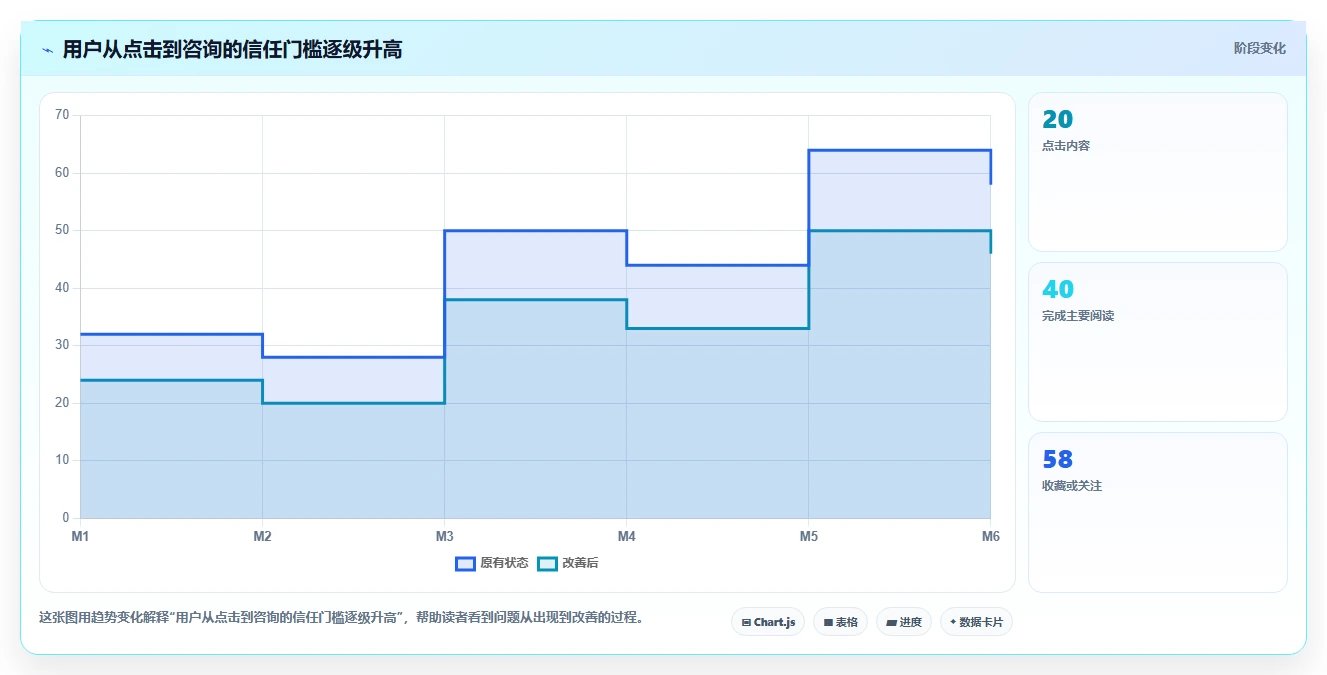The width and height of the screenshot is (1327, 675).
Task: Click the teal 改善后 legend color box
Action: [x=547, y=563]
